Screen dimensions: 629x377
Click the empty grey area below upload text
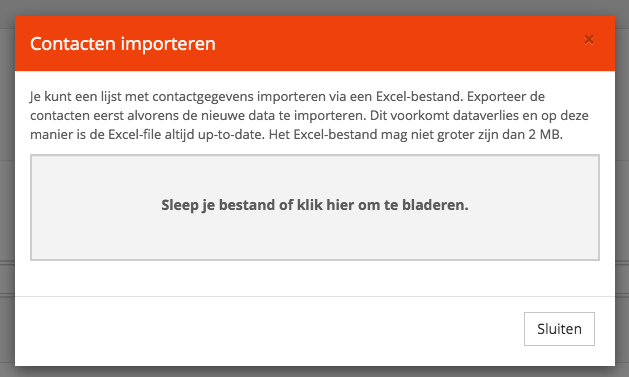315,237
